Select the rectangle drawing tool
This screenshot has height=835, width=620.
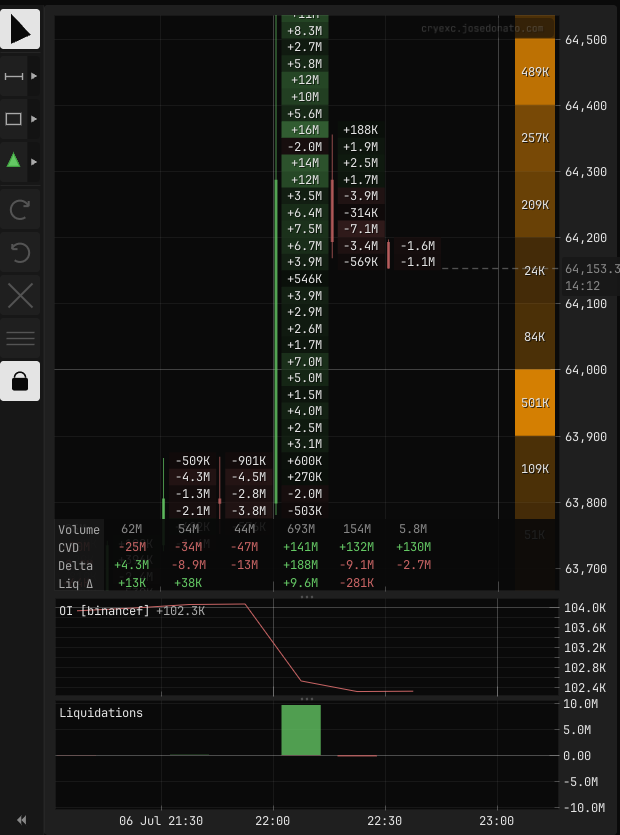(13, 119)
